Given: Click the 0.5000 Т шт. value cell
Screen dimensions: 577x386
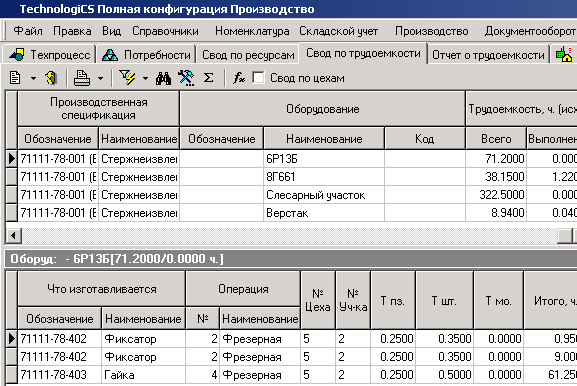Looking at the screenshot, I should (x=444, y=375).
